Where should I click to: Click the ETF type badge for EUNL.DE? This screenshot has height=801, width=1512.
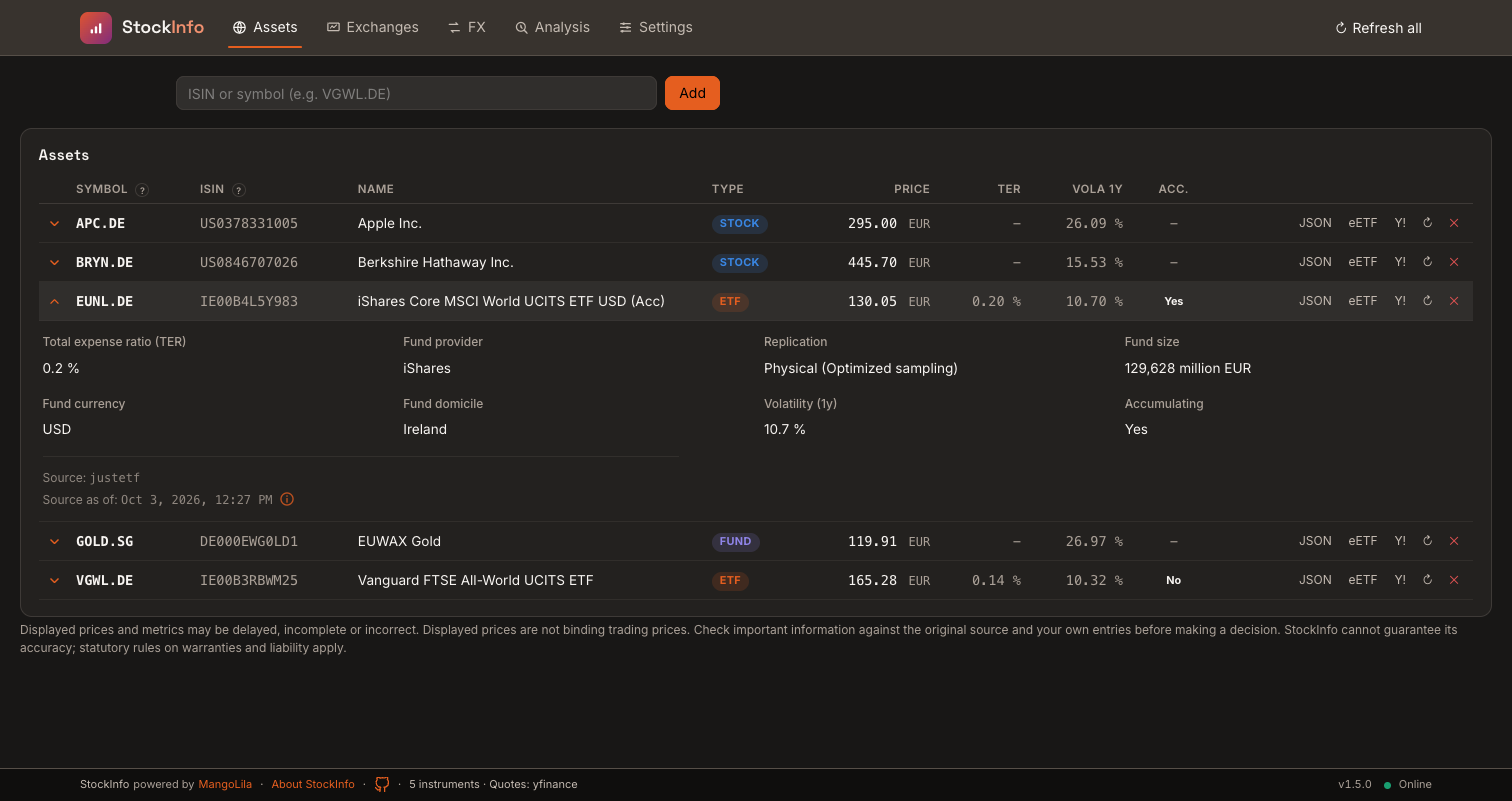(730, 301)
